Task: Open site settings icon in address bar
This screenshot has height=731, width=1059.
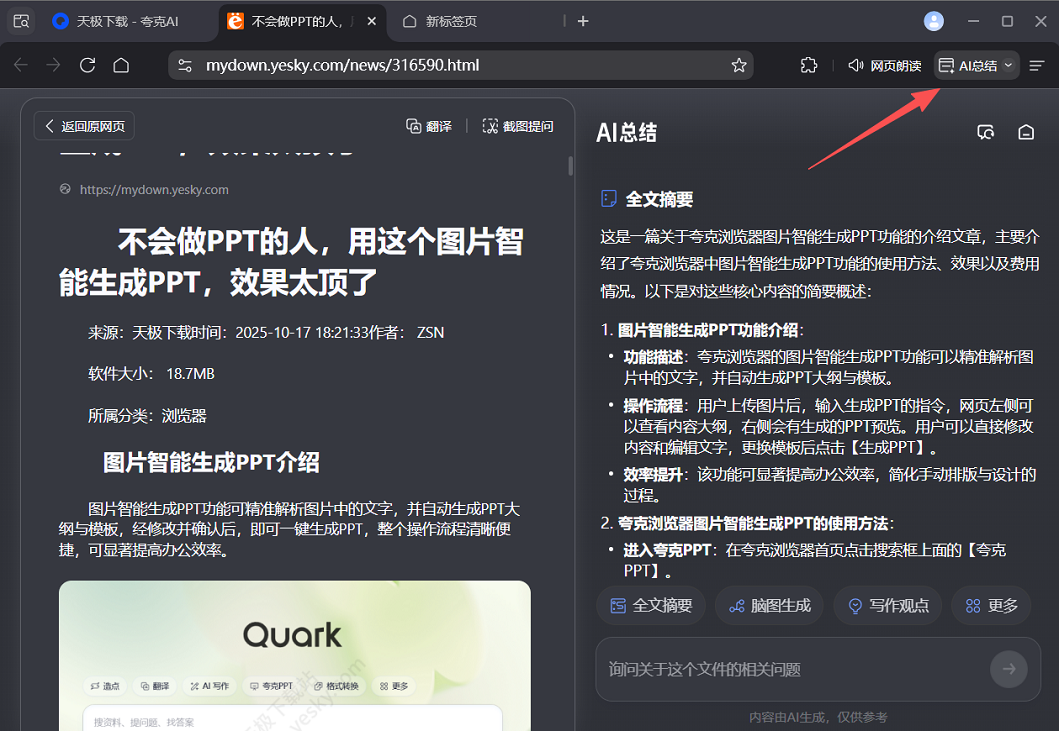Action: coord(184,66)
